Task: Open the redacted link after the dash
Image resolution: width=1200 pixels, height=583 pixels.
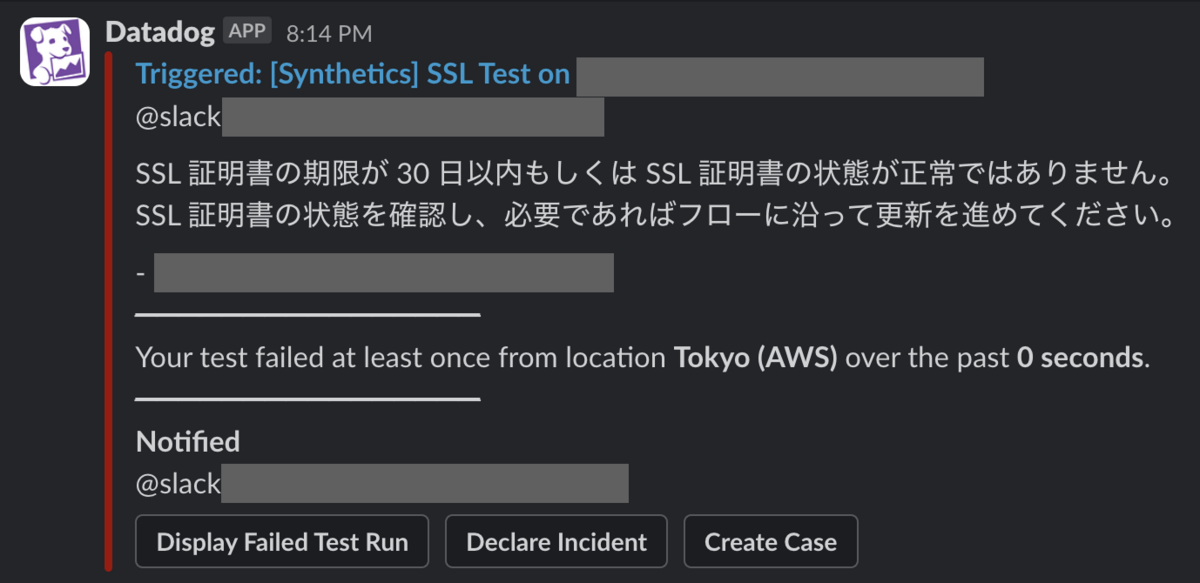Action: [x=383, y=273]
